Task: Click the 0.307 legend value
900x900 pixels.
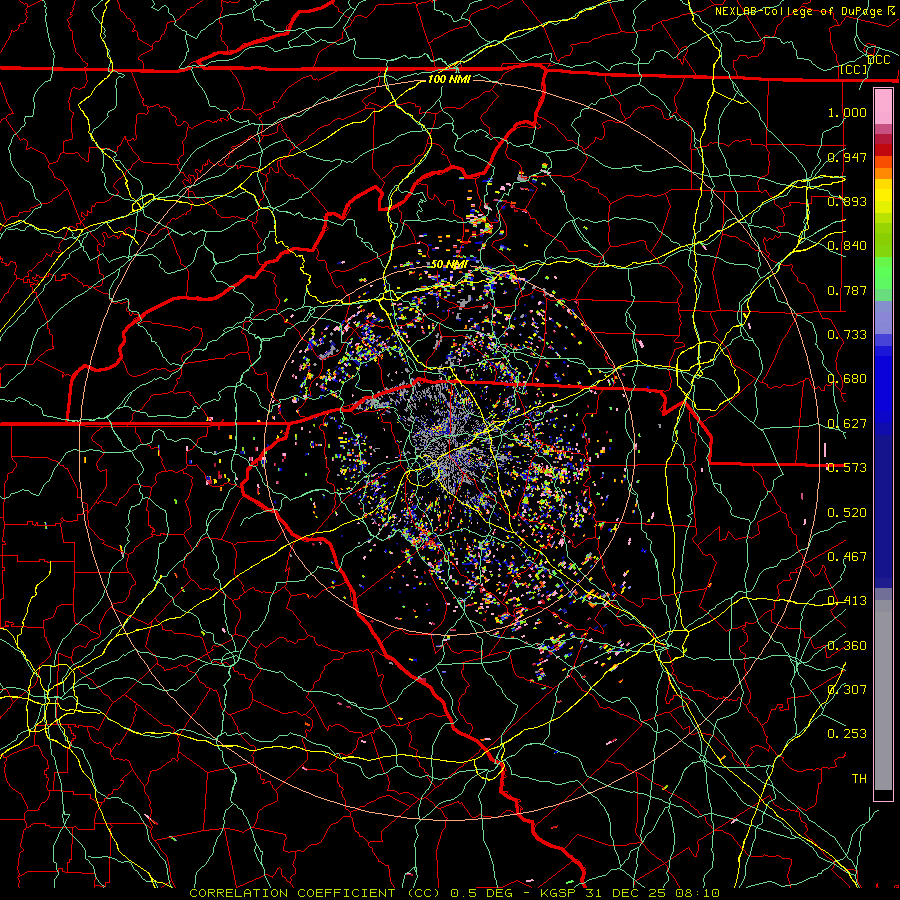Action: point(847,689)
